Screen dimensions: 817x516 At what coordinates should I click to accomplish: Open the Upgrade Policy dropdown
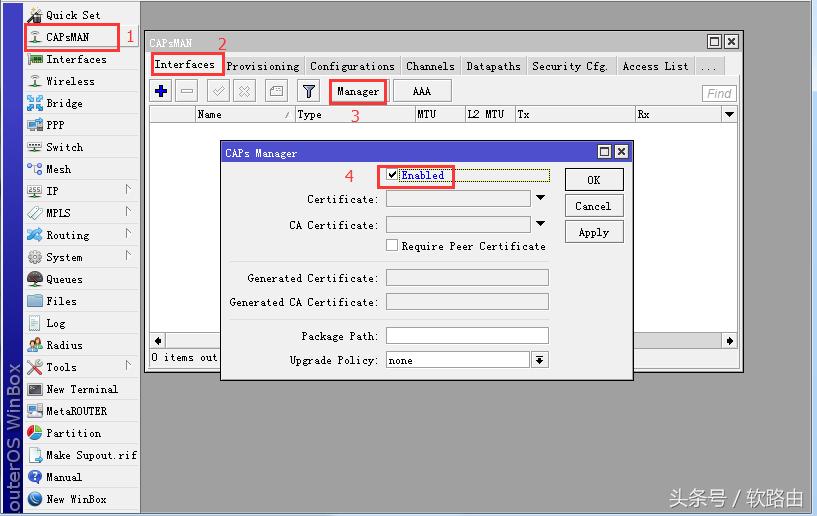(x=540, y=360)
